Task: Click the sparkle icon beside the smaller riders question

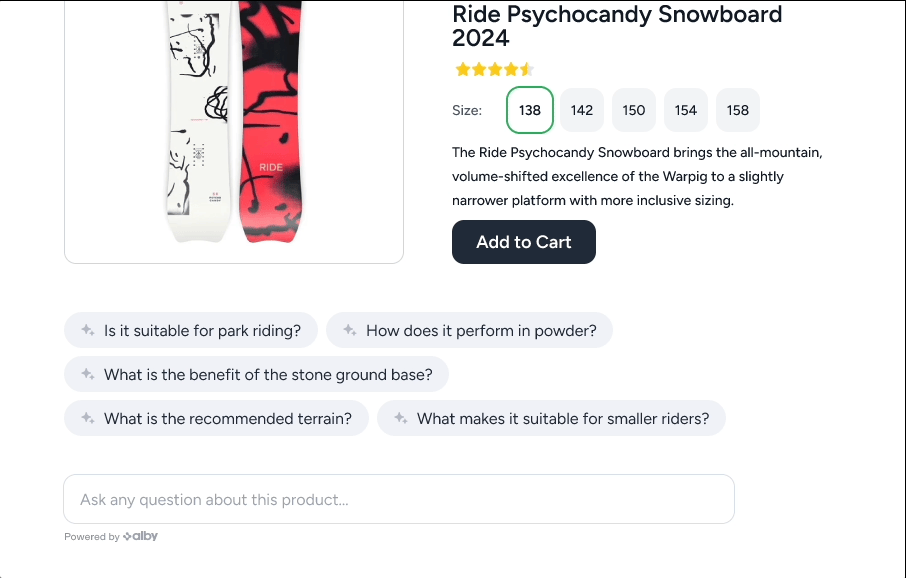Action: click(x=400, y=418)
